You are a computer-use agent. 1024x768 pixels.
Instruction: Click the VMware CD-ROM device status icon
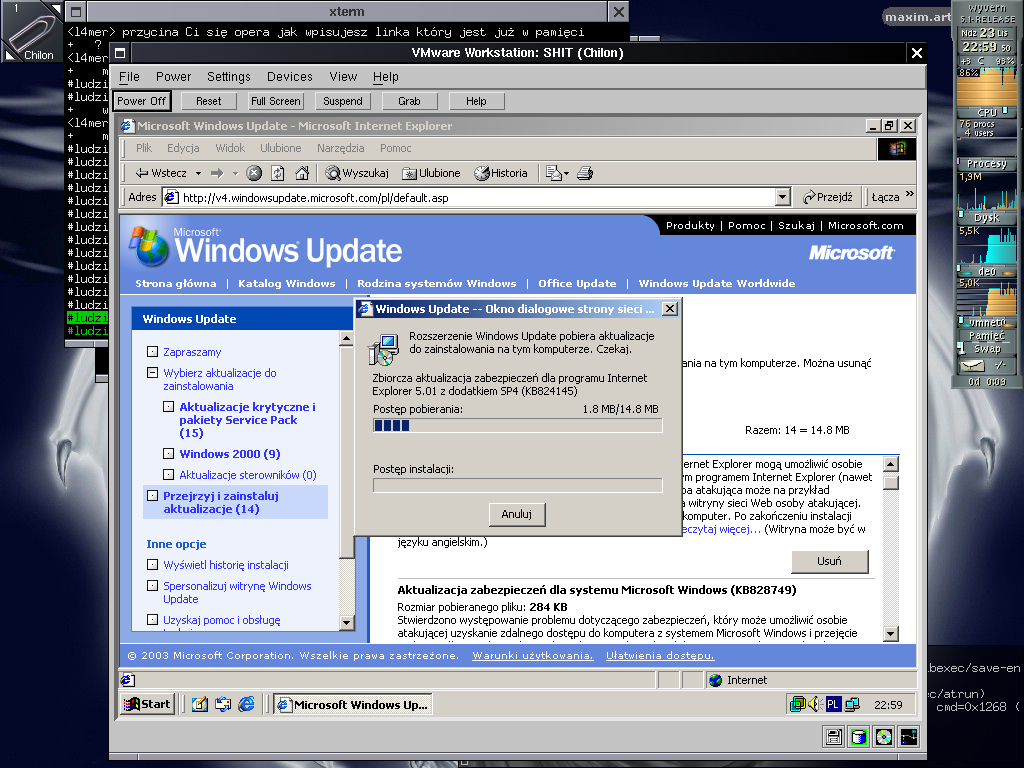[883, 737]
